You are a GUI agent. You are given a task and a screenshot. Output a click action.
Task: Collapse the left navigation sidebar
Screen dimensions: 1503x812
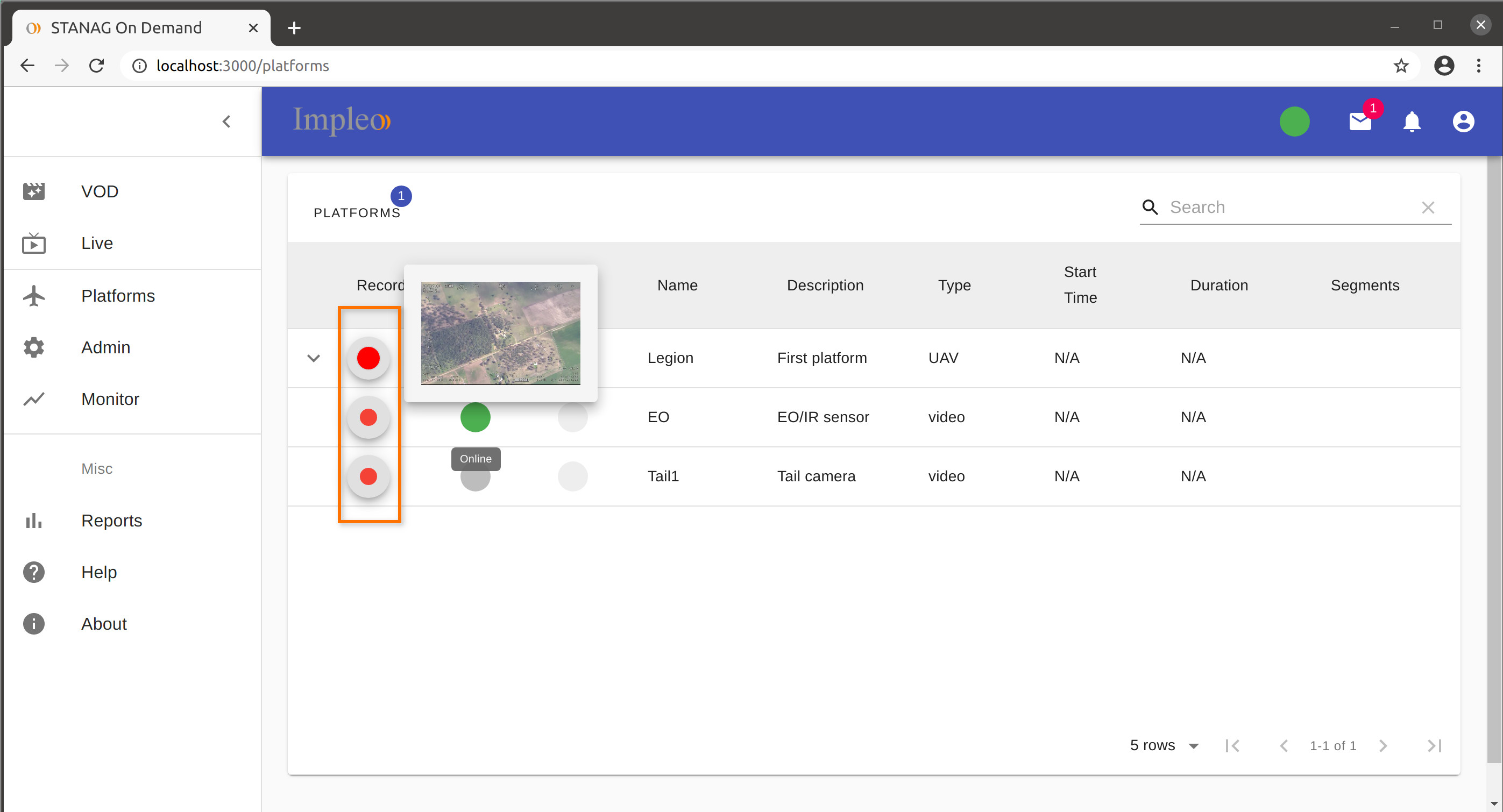(x=227, y=122)
